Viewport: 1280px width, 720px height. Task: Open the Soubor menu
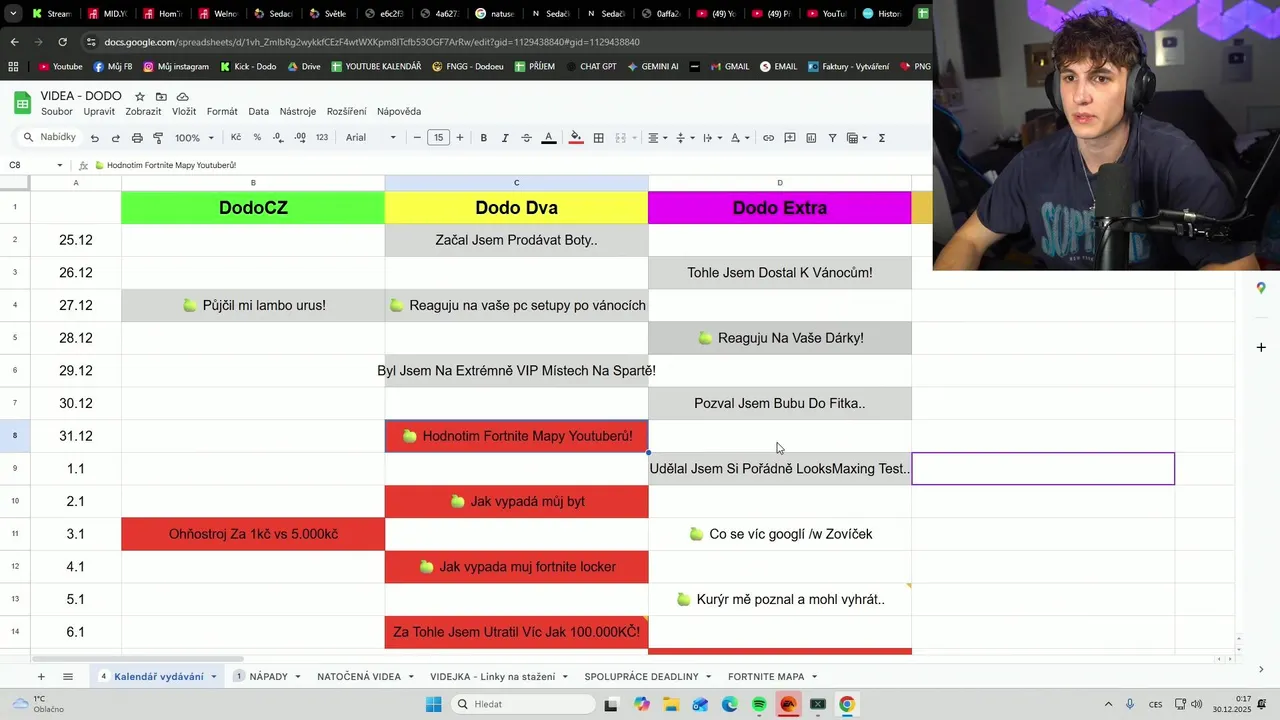pyautogui.click(x=57, y=112)
